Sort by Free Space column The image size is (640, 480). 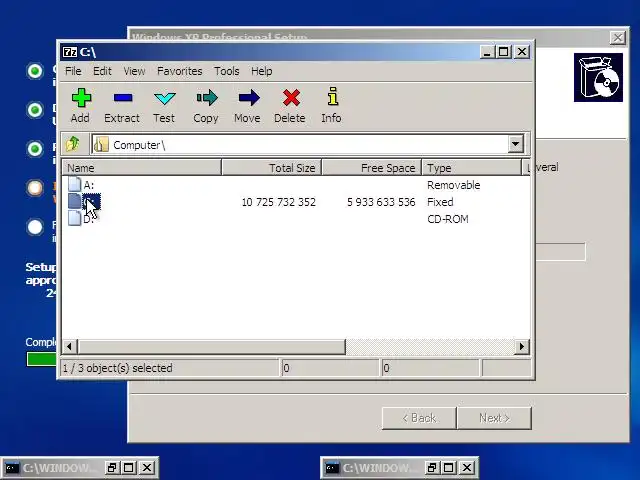[x=372, y=168]
